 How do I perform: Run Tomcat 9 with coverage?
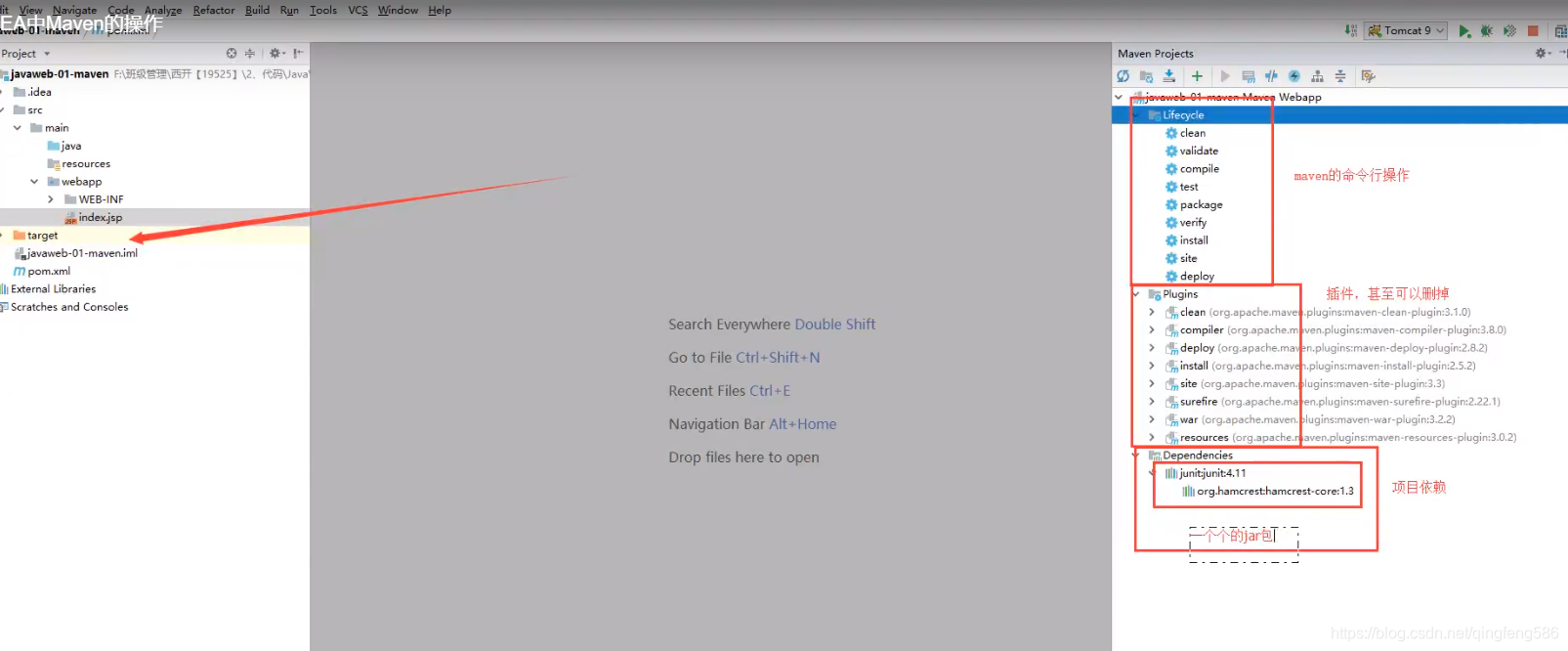pos(1509,31)
